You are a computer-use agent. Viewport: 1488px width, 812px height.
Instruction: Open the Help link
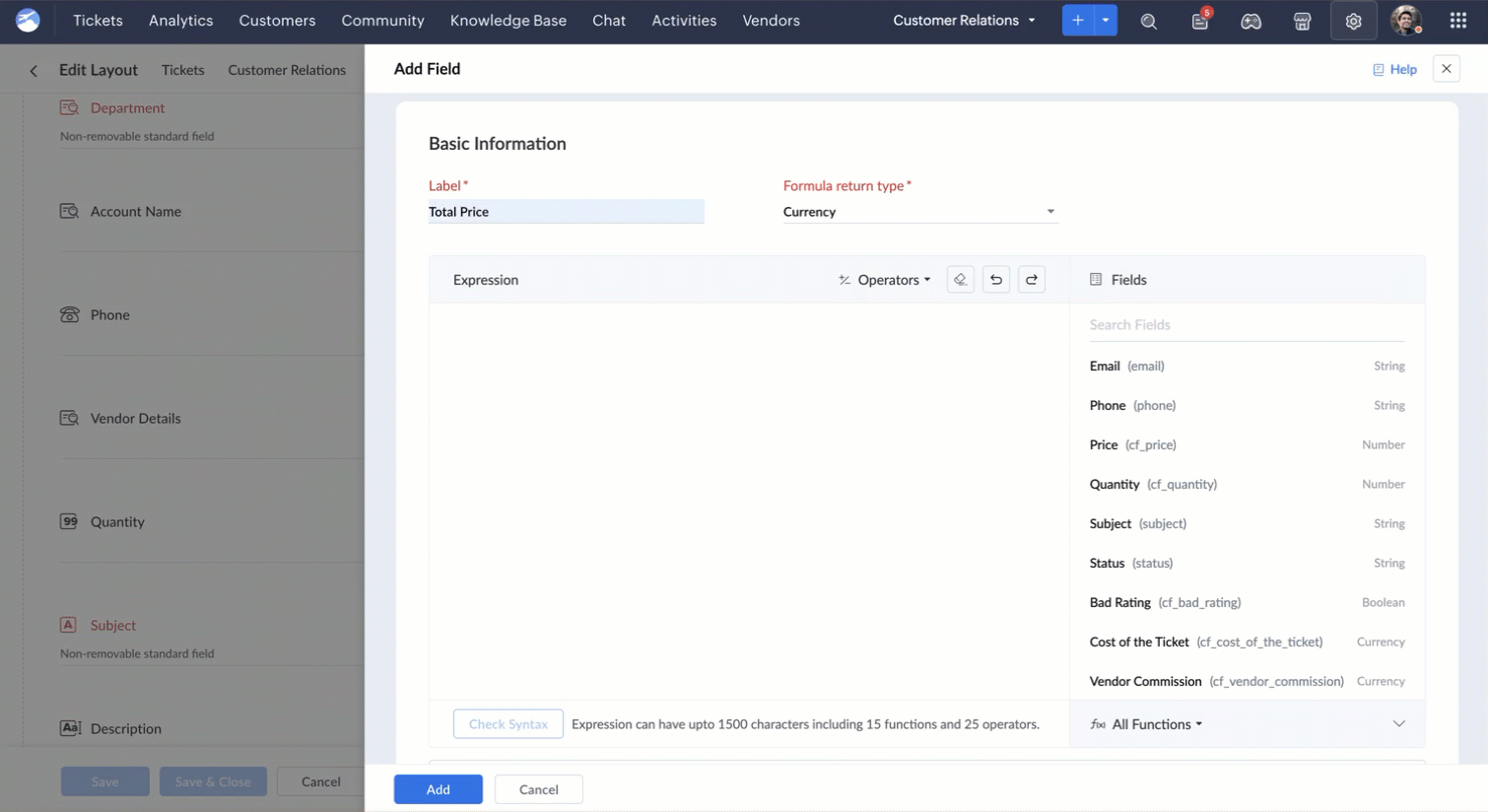pos(1394,69)
